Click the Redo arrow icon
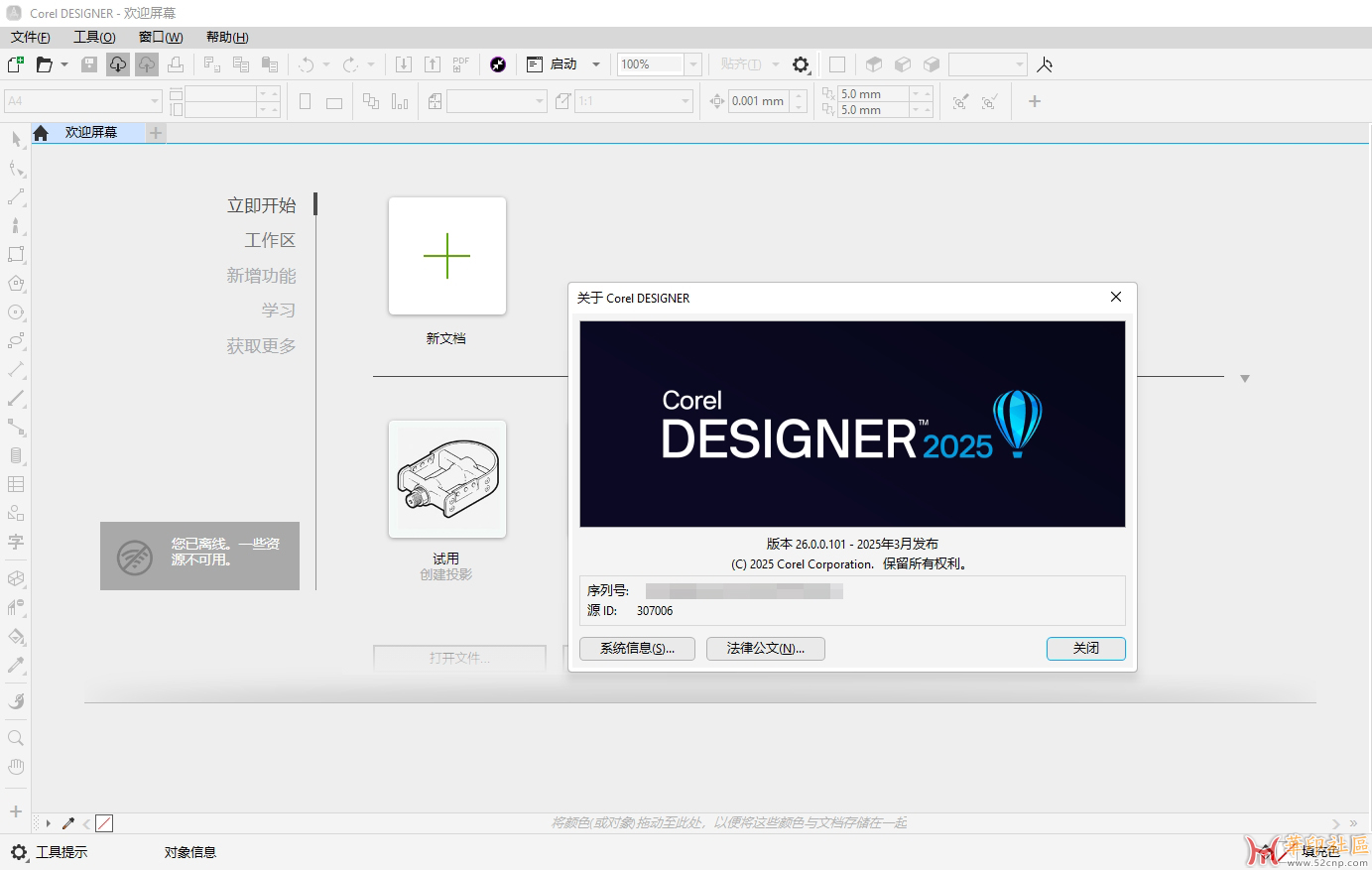This screenshot has height=870, width=1372. point(350,64)
